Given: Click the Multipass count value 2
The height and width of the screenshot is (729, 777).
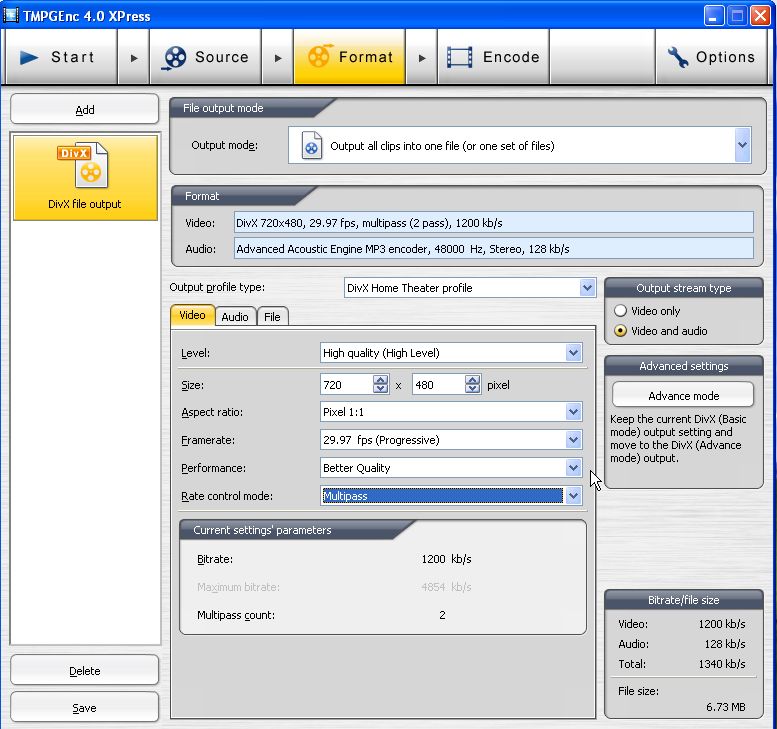Looking at the screenshot, I should point(442,615).
